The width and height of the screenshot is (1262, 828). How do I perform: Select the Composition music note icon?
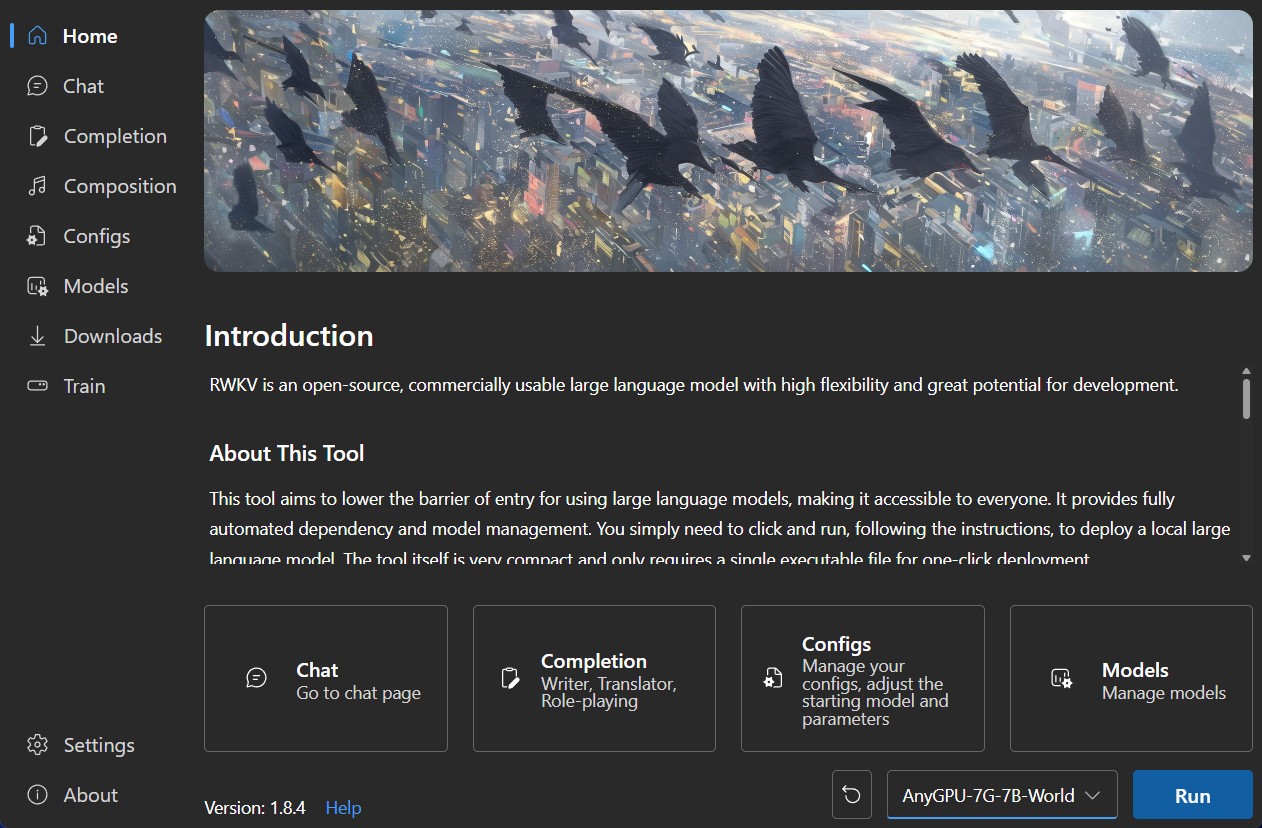tap(38, 186)
